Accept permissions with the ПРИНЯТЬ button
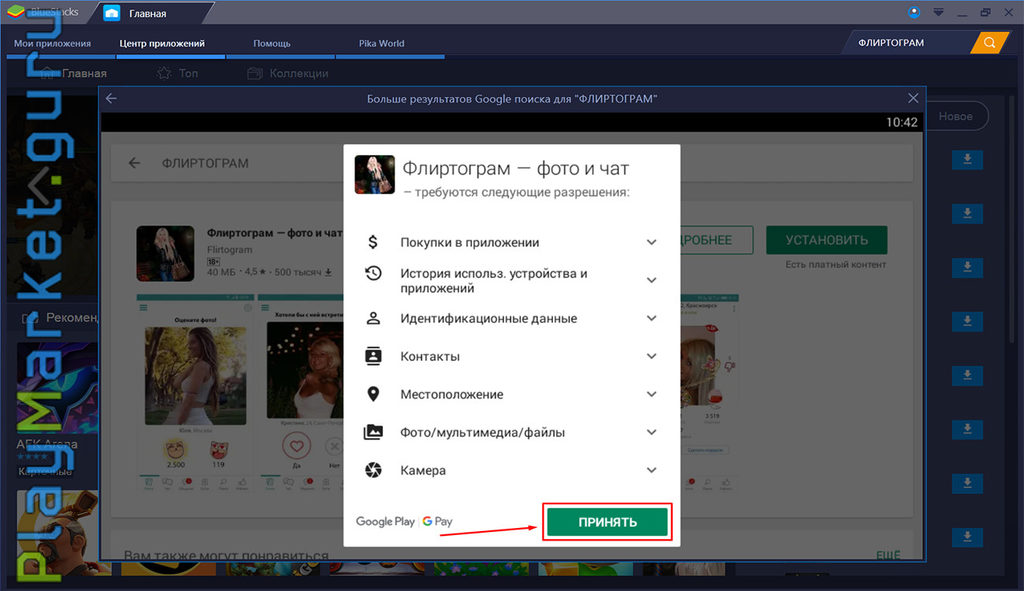This screenshot has height=591, width=1024. pos(607,522)
